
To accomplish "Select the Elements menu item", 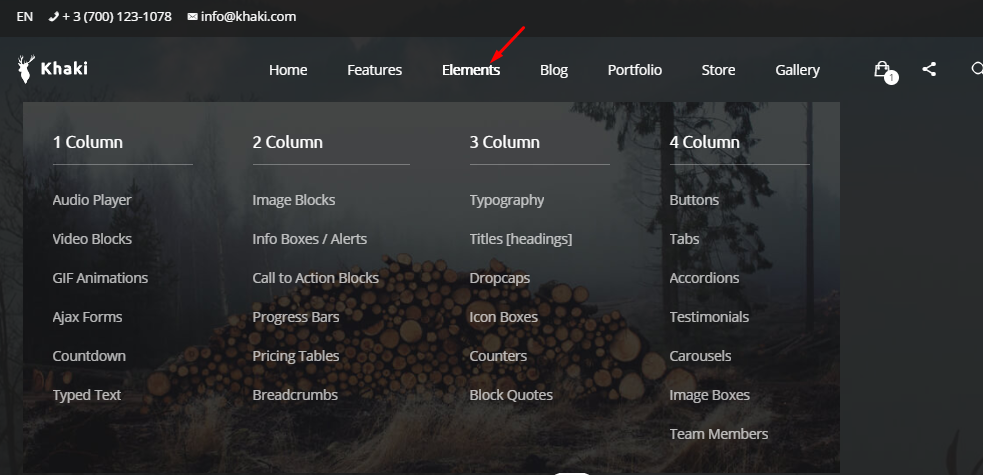I will click(x=471, y=70).
